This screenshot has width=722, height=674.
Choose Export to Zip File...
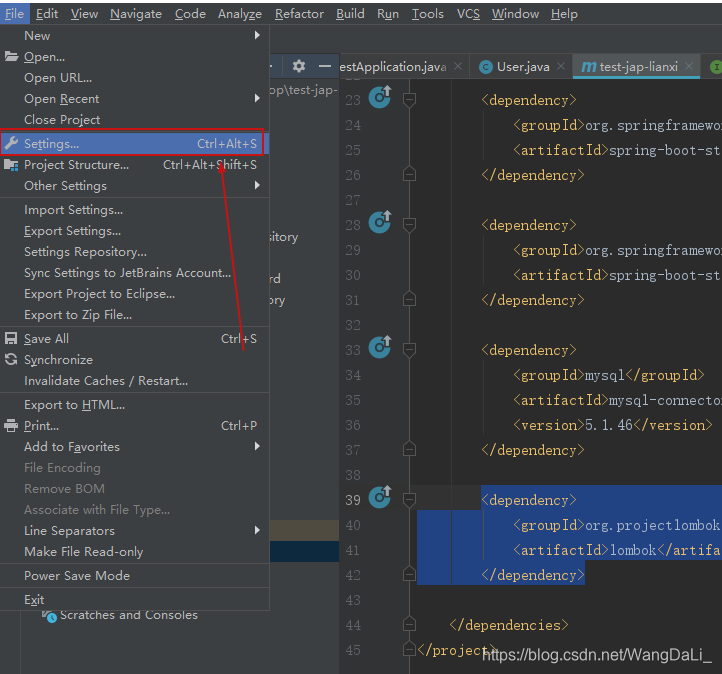tap(134, 315)
